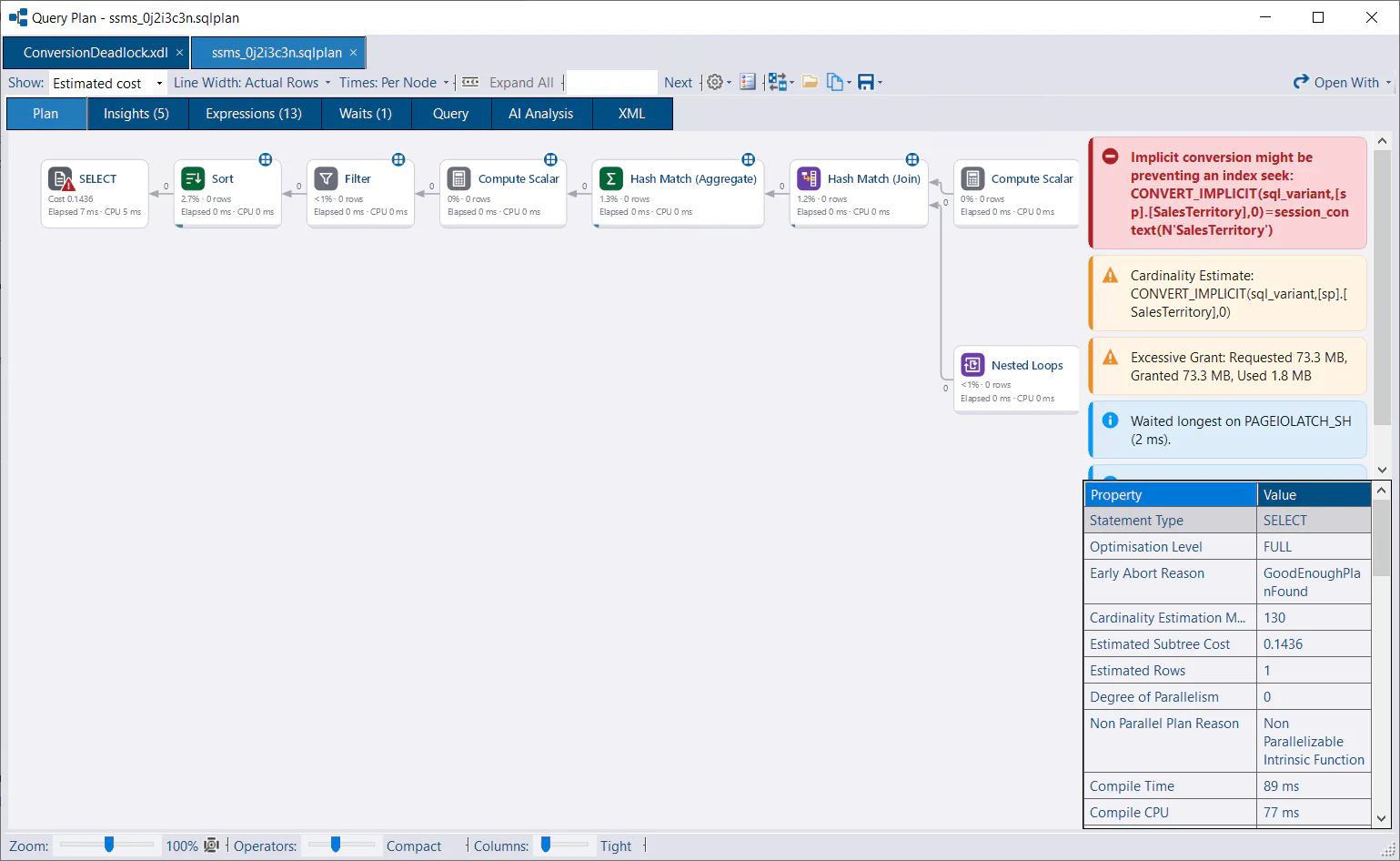Open the Open With dropdown
Screen dimensions: 1400x861
pyautogui.click(x=1343, y=82)
